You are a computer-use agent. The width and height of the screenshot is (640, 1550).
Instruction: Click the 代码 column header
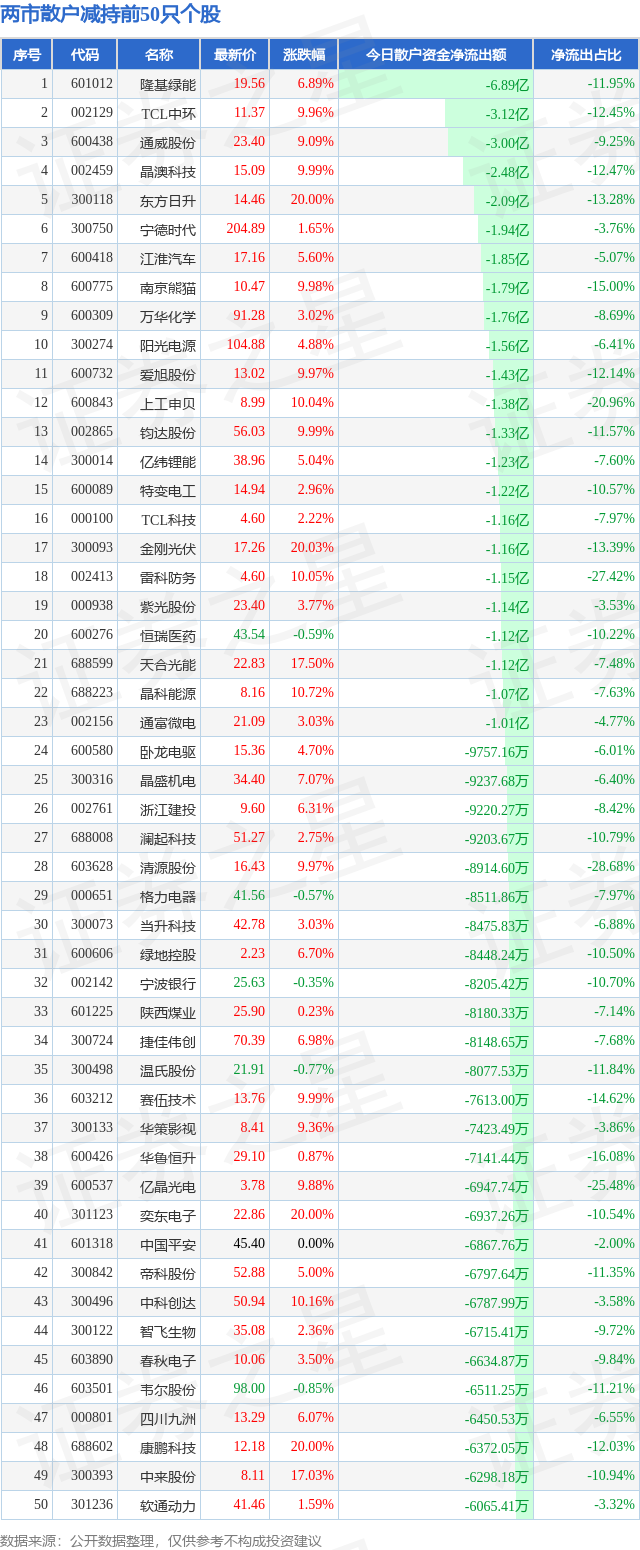pos(85,55)
